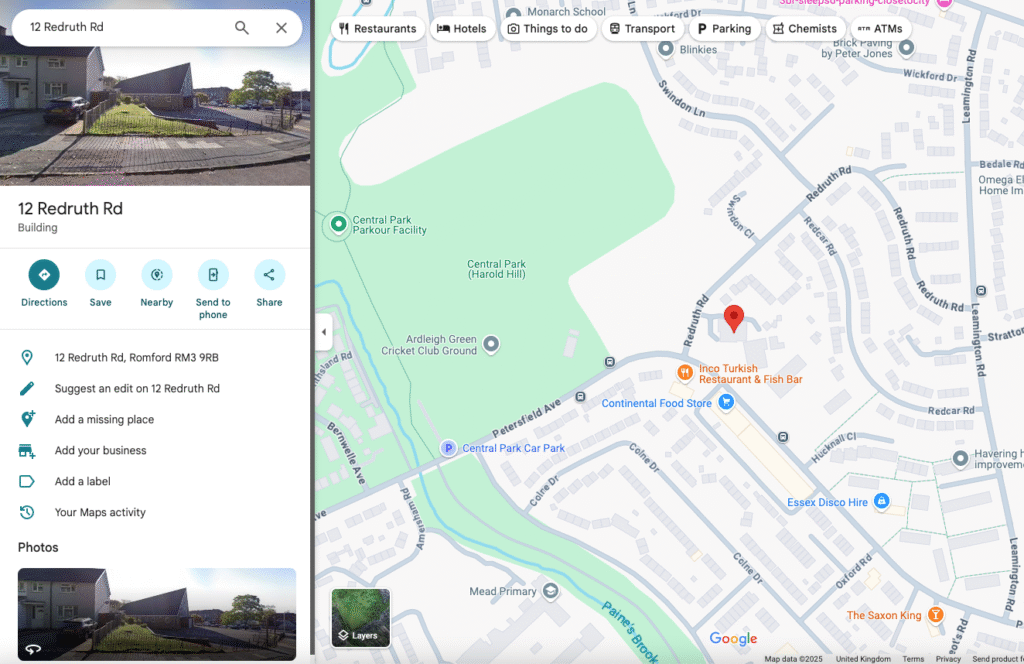The width and height of the screenshot is (1024, 664).
Task: Clear the search box with X
Action: [281, 27]
